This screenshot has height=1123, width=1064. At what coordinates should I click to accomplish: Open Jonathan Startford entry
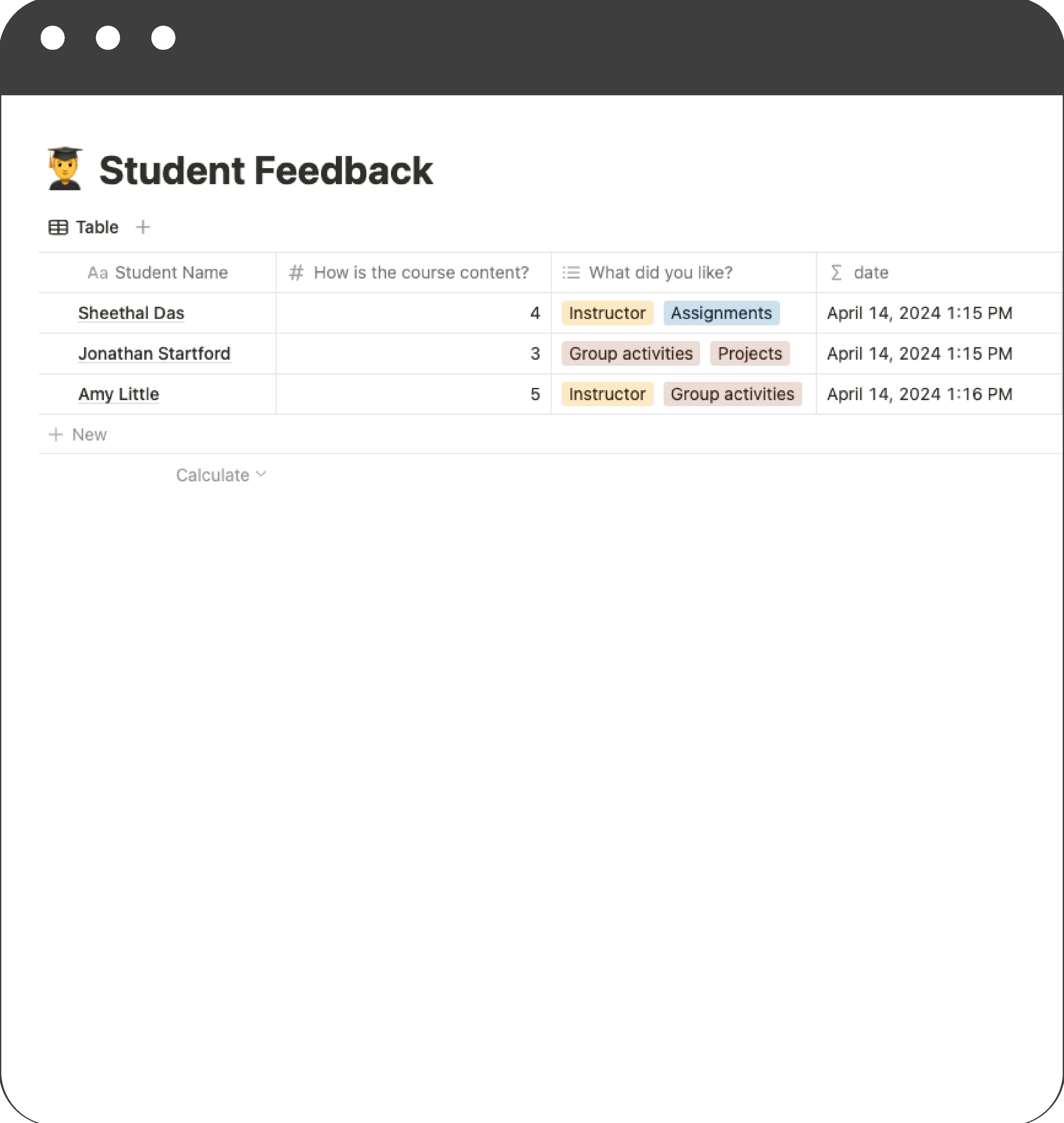154,354
